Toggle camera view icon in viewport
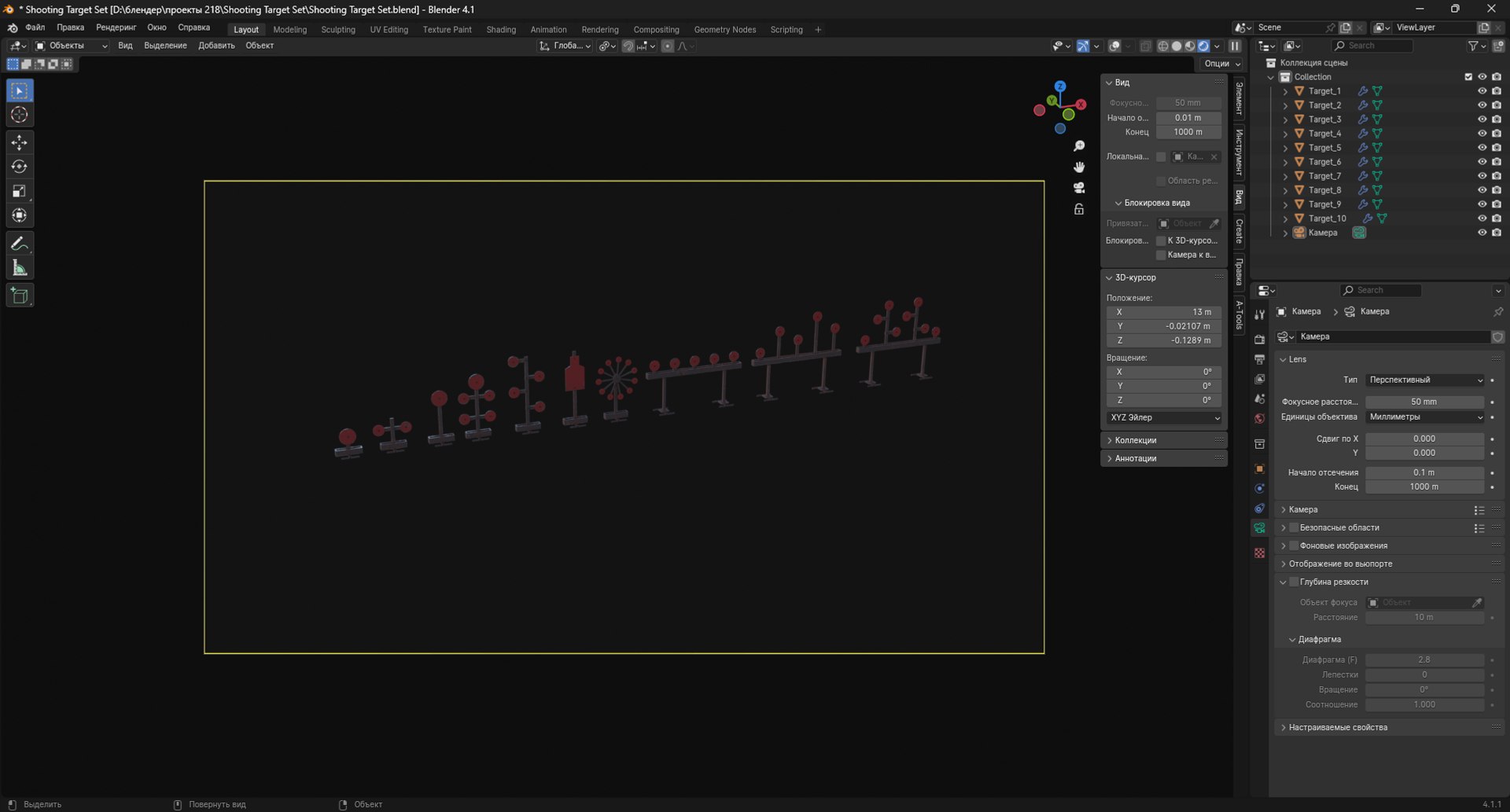The height and width of the screenshot is (812, 1510). (1079, 188)
